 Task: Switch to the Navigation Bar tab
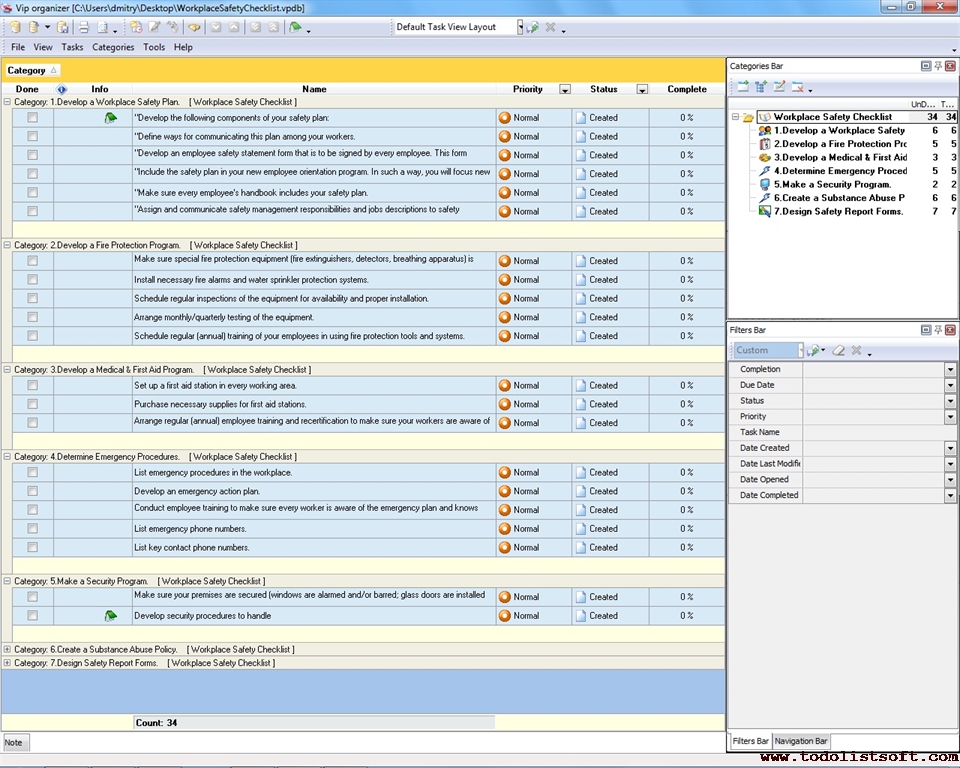click(x=800, y=741)
